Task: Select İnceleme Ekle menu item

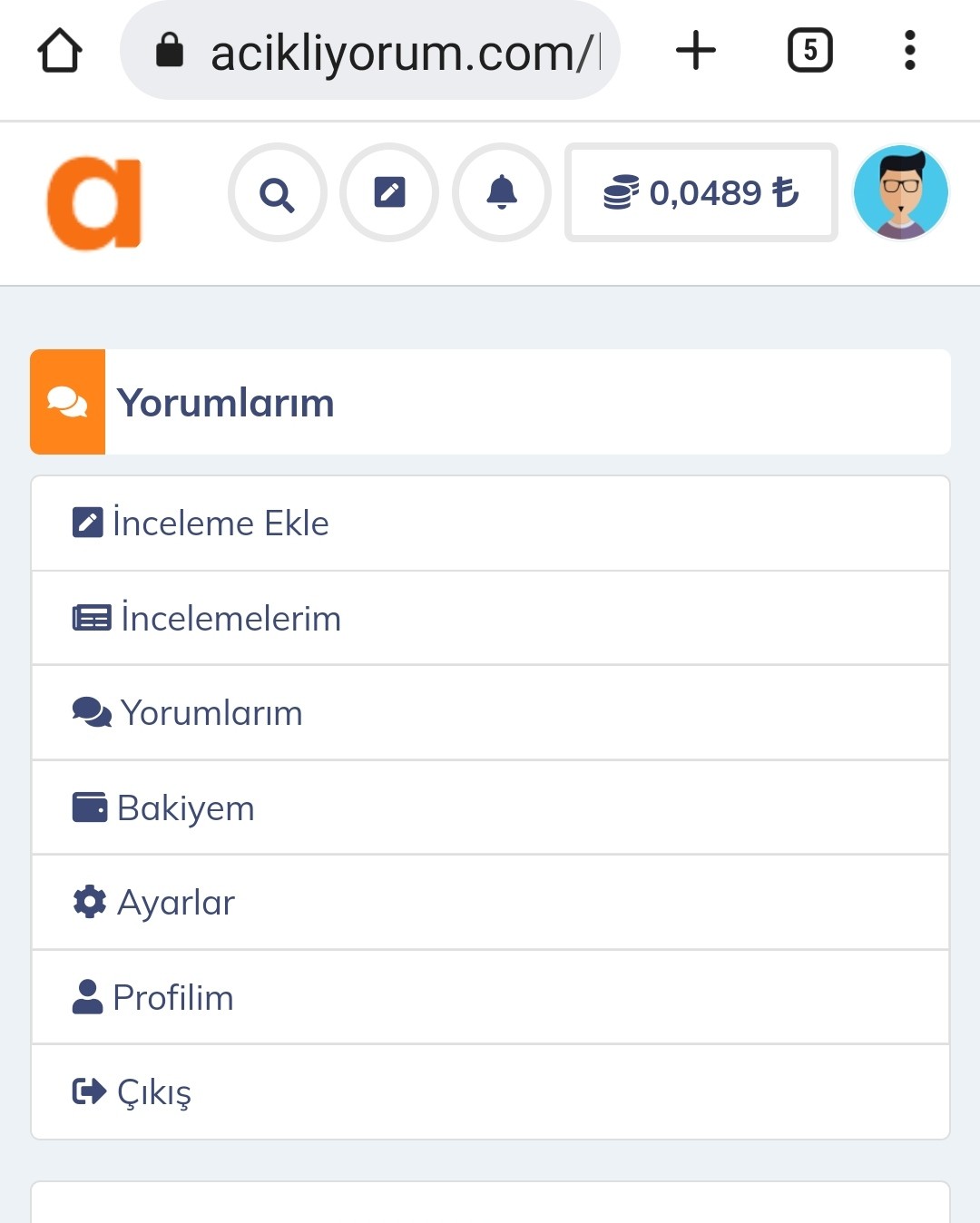Action: tap(490, 523)
